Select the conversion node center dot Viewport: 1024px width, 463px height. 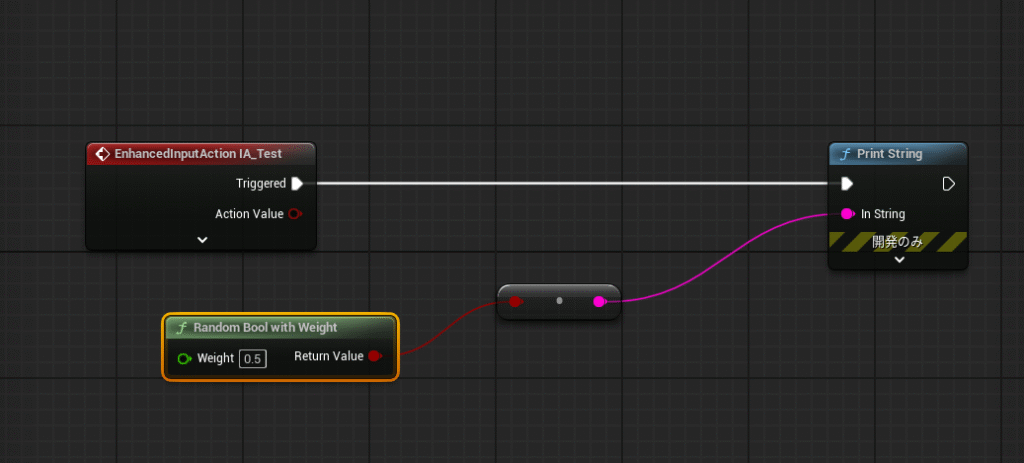(x=559, y=301)
